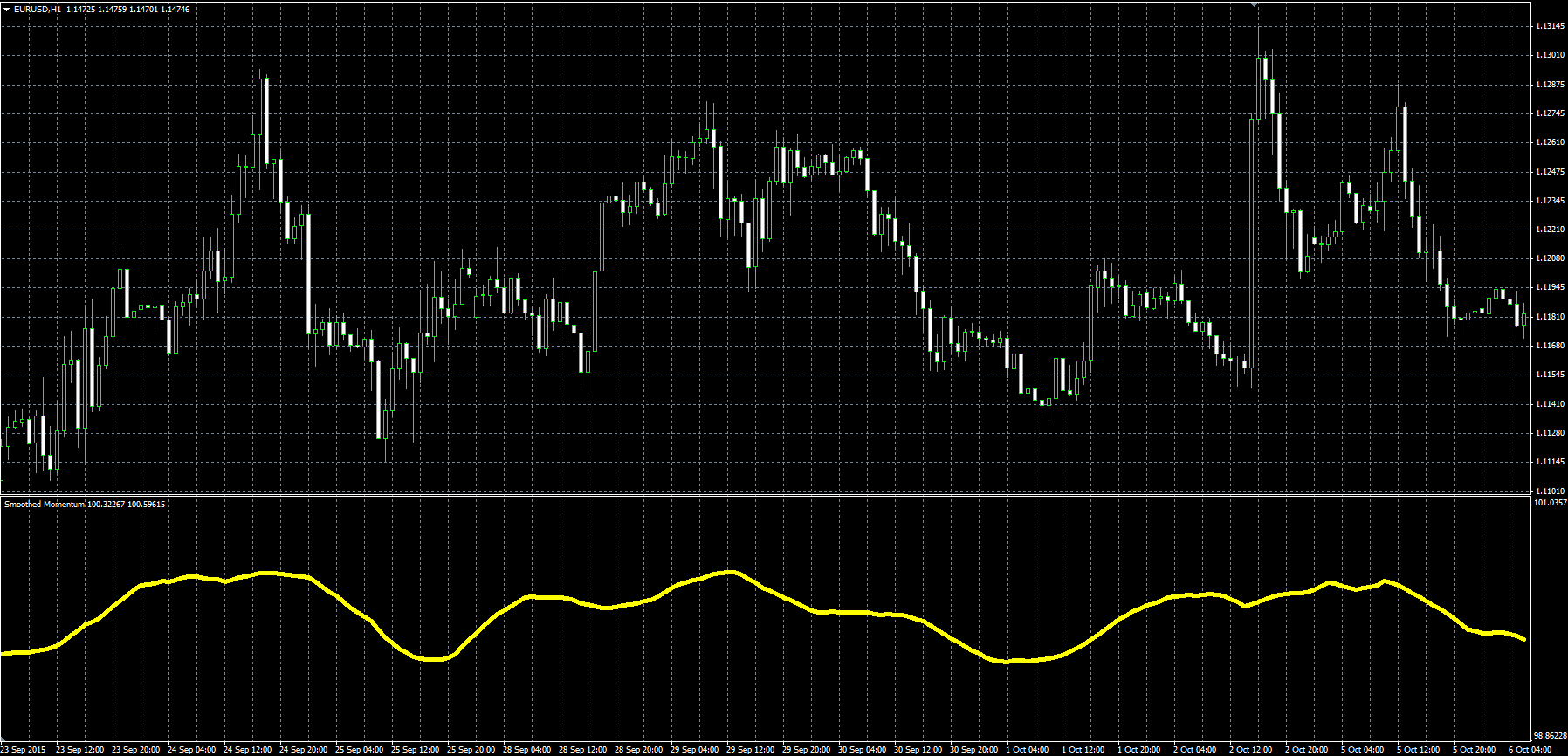1568x756 pixels.
Task: Click the 5 Oct 04:00 time label
Action: click(1363, 750)
